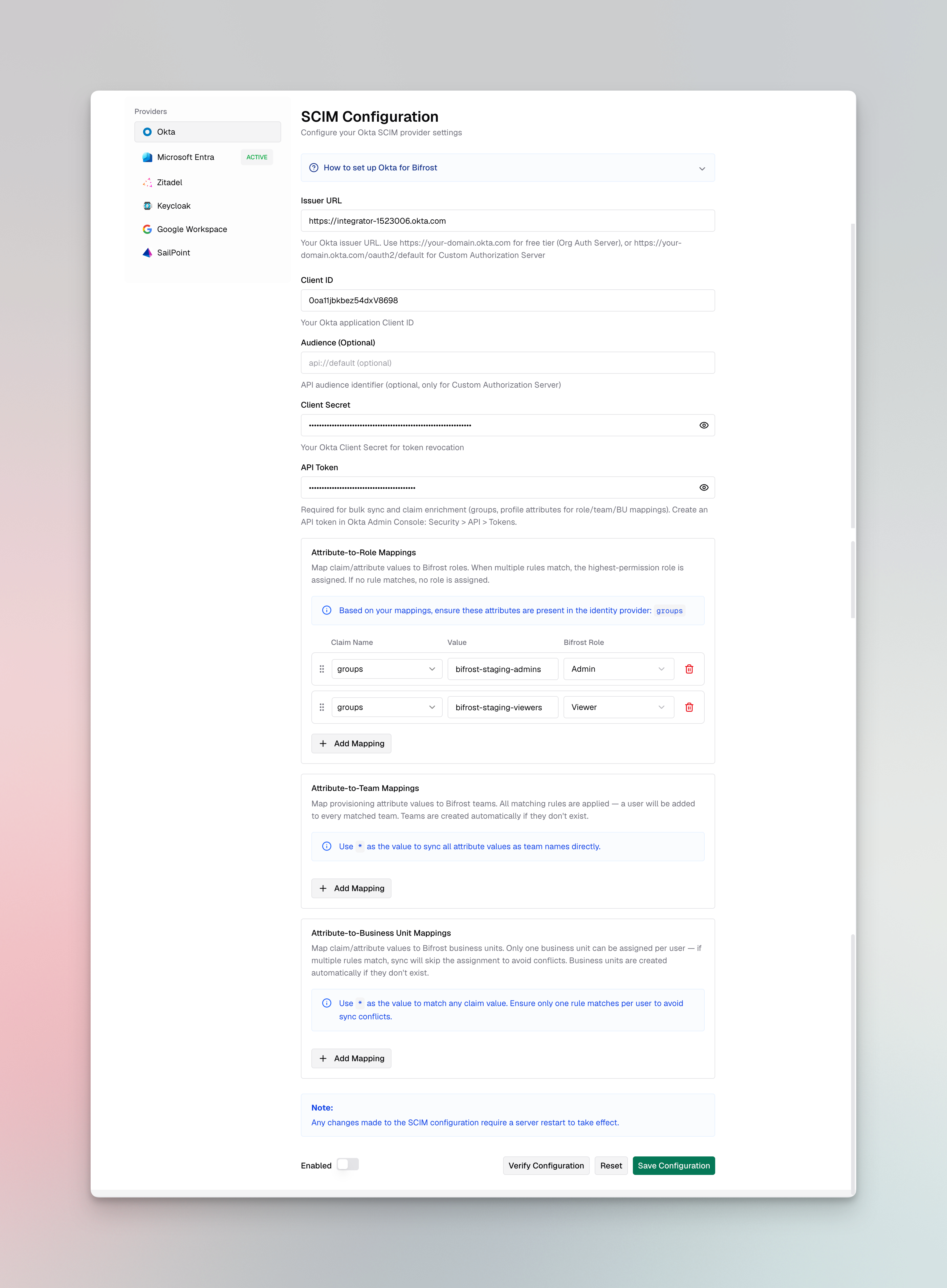
Task: Click the 'groups' code tag in the notice
Action: pos(669,611)
